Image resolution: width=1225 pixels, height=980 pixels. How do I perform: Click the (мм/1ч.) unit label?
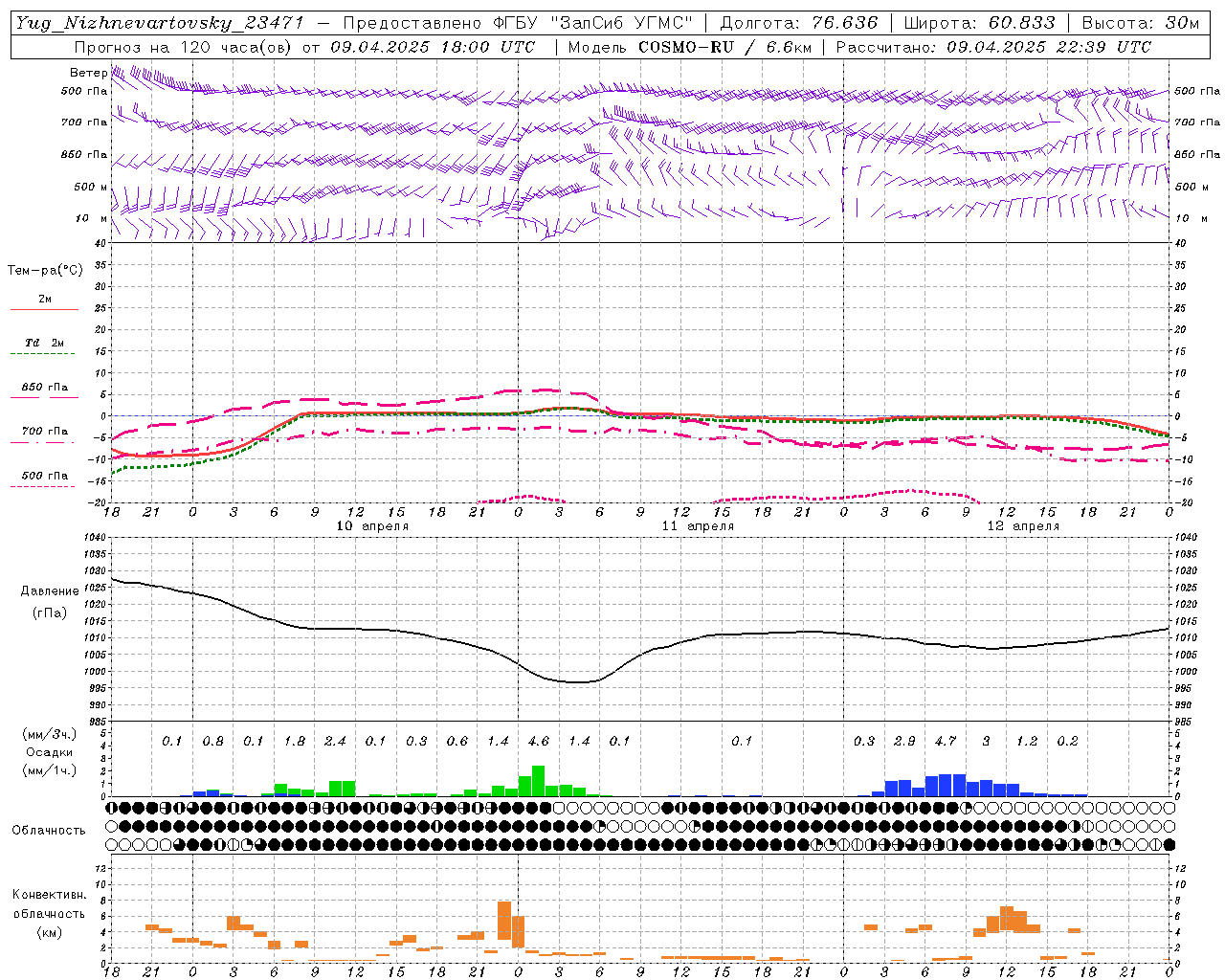coord(49,770)
